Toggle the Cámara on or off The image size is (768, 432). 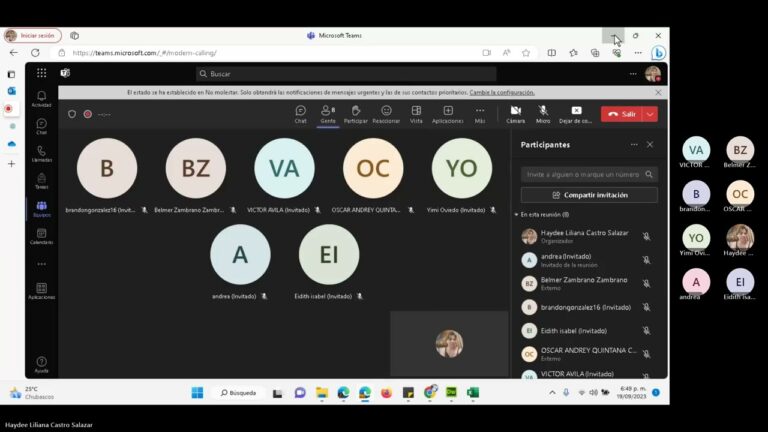(x=515, y=114)
